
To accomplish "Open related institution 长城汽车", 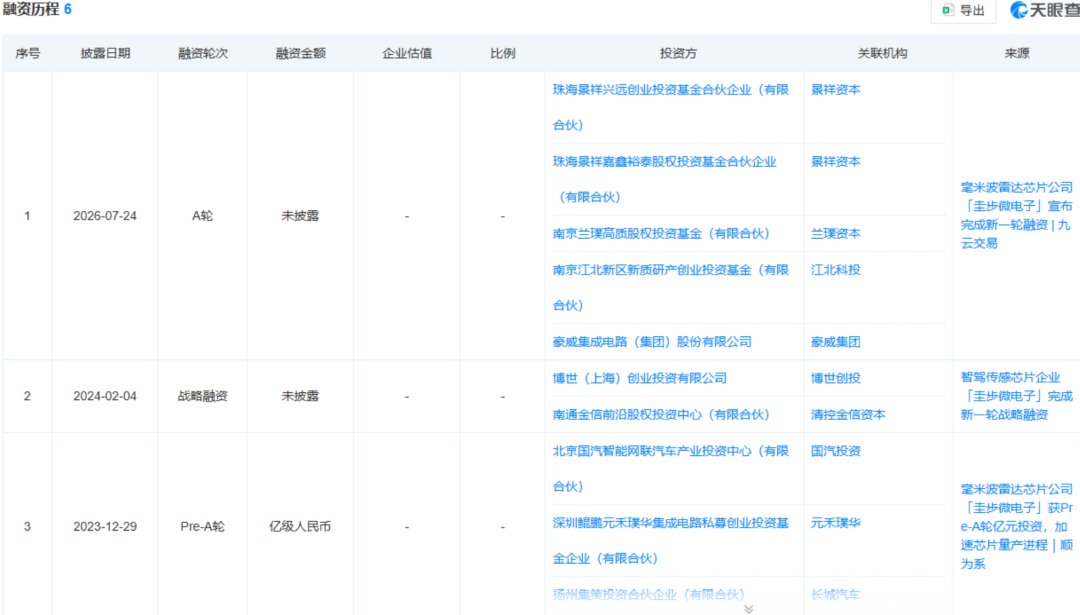I will [835, 594].
